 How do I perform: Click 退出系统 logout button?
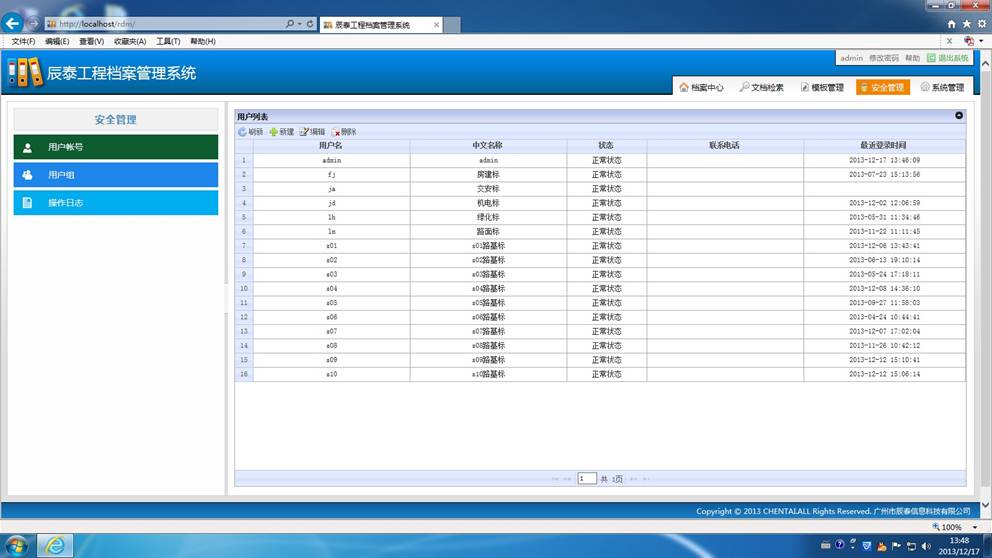[946, 58]
